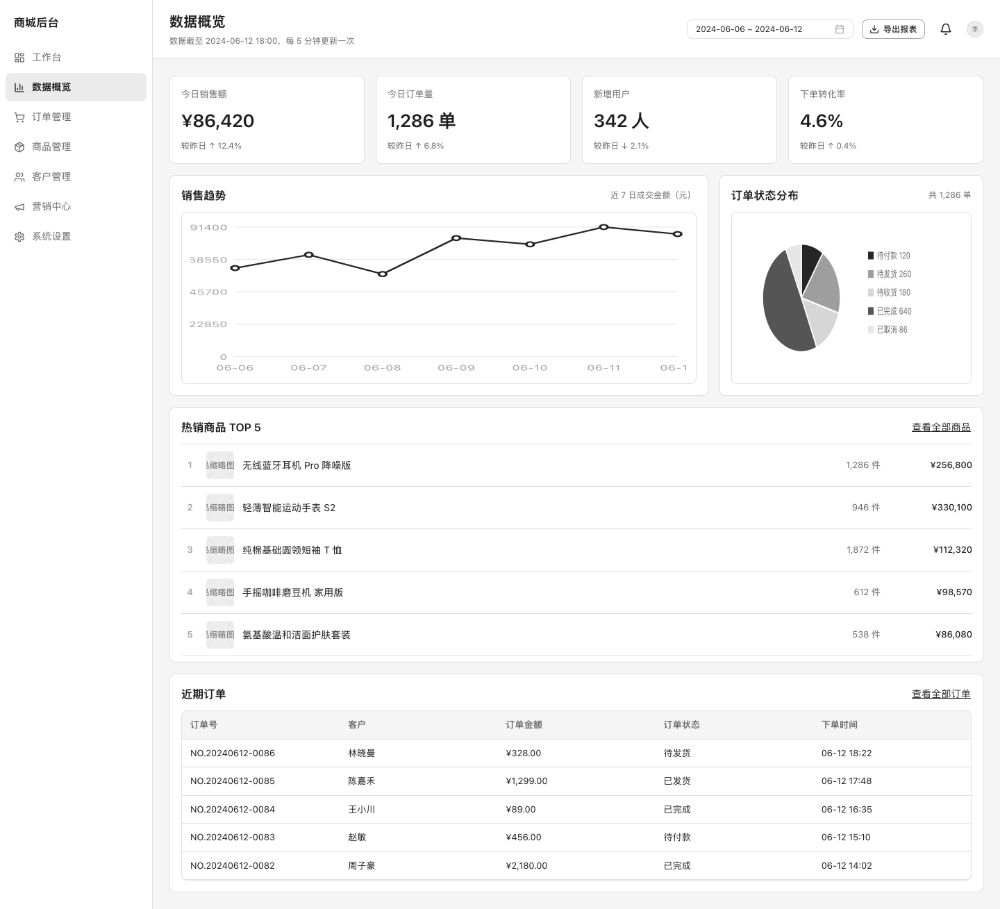
Task: Click the calendar icon in date range
Action: coord(839,29)
